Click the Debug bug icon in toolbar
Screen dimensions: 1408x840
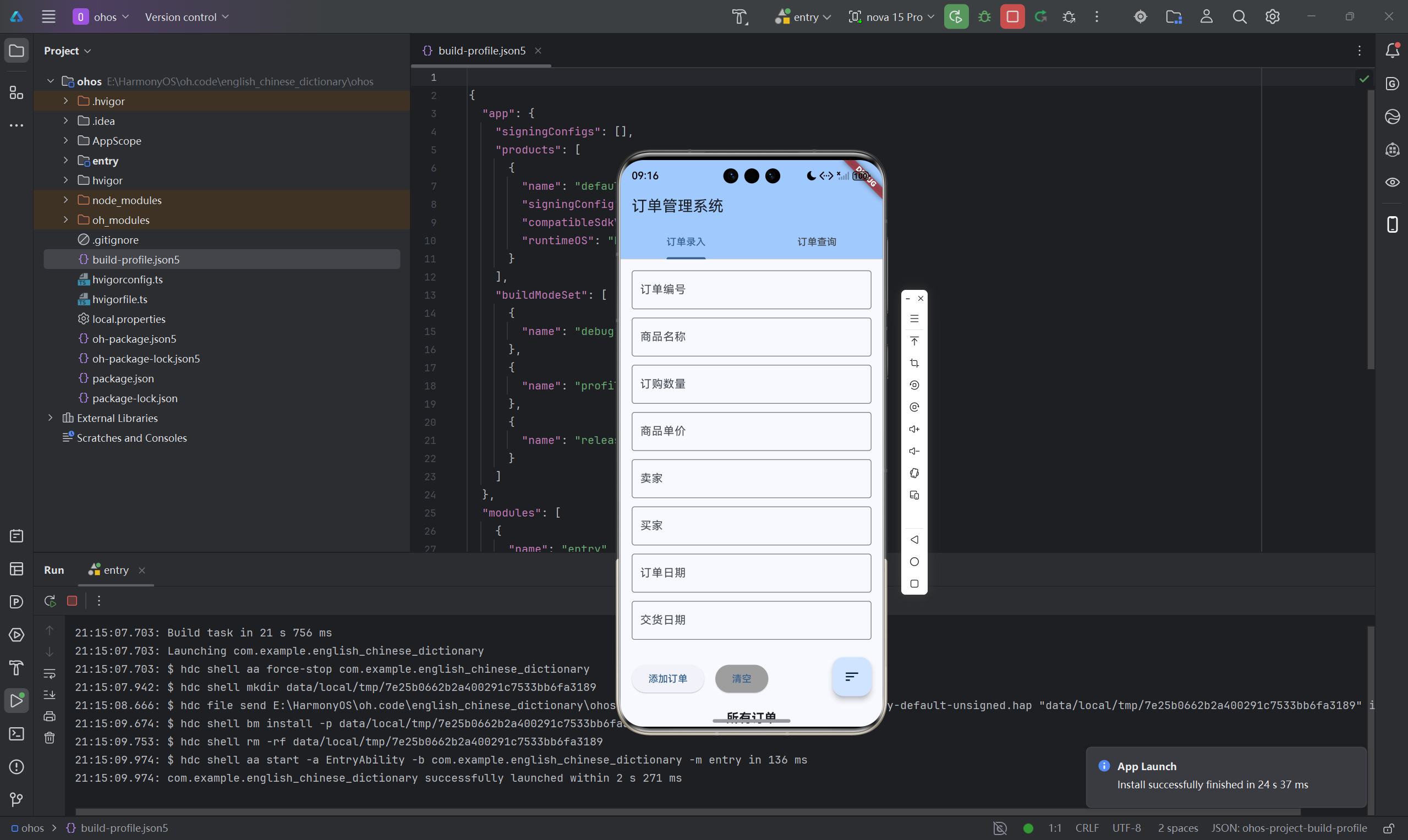(x=984, y=17)
